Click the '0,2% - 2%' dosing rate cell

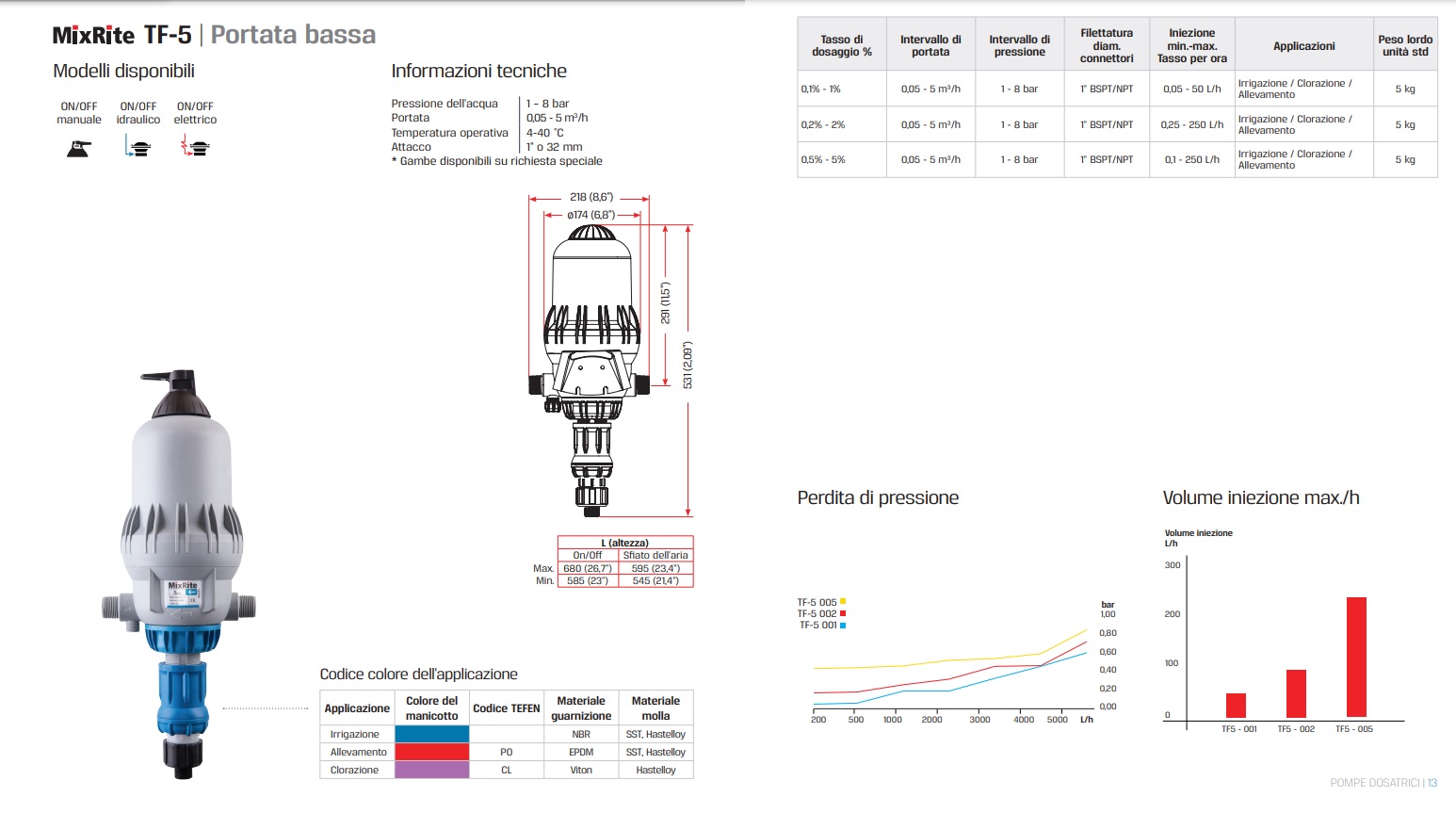click(x=842, y=124)
